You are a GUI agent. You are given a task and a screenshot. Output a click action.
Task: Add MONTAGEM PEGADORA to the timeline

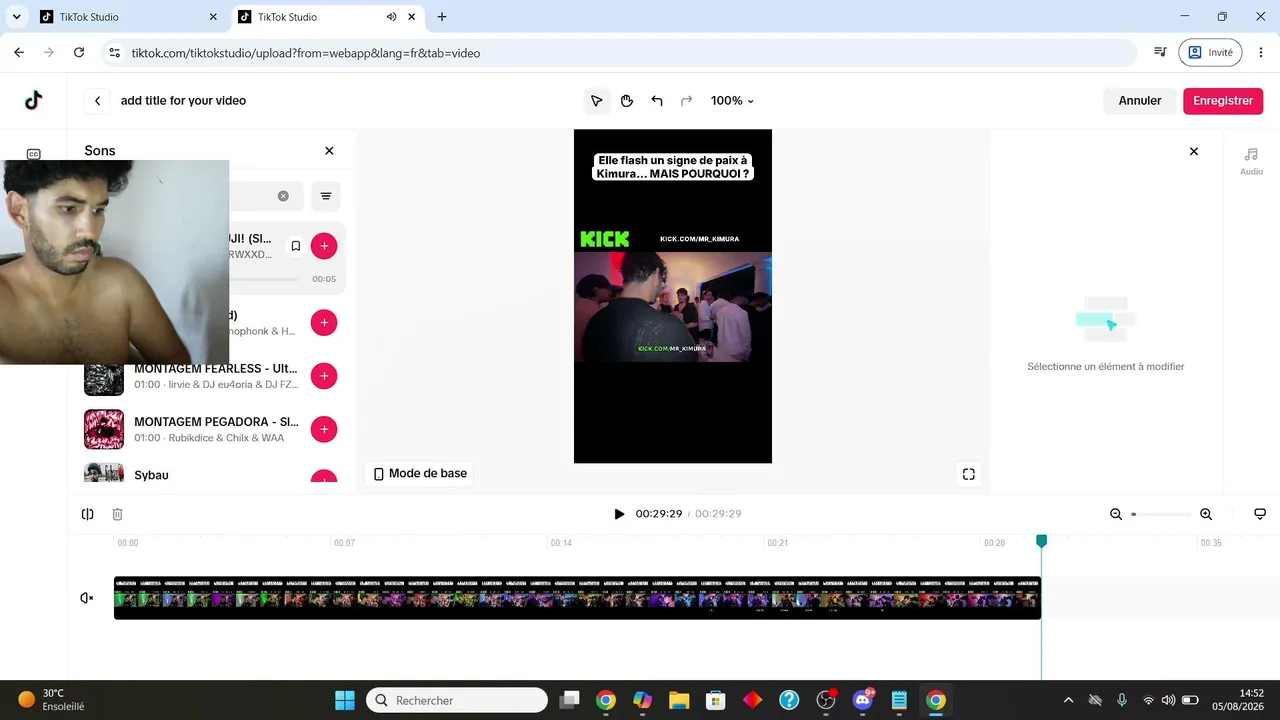[x=324, y=429]
